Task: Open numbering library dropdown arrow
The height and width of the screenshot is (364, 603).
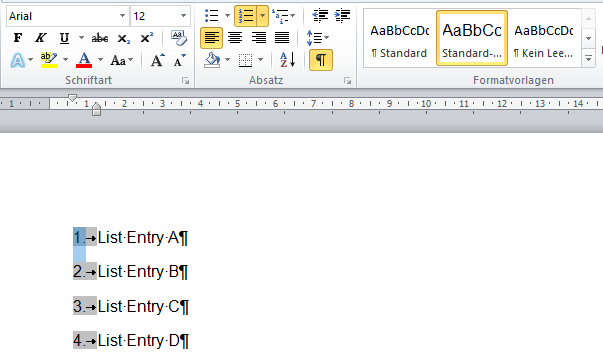Action: pyautogui.click(x=262, y=16)
